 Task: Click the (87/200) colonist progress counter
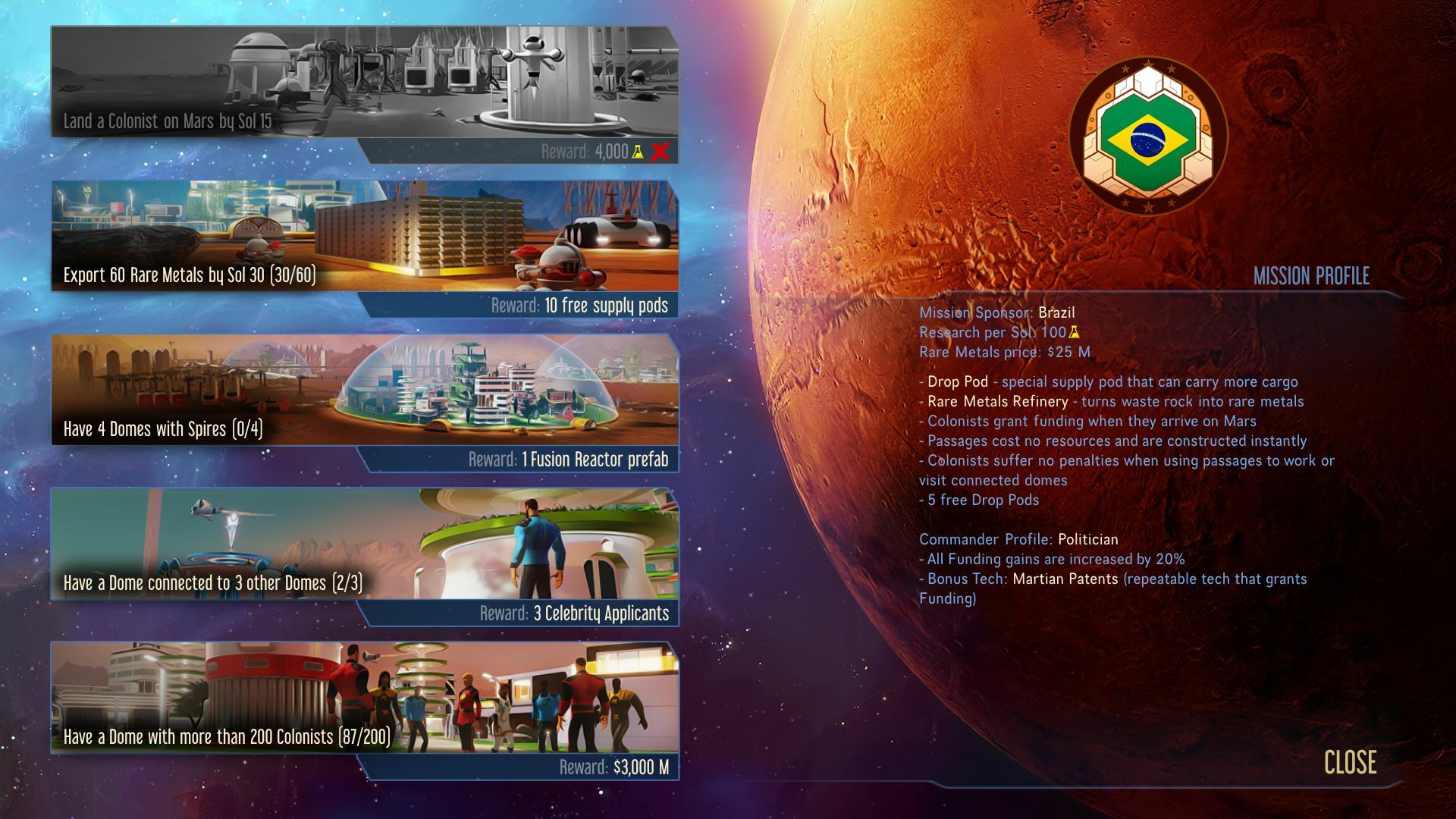click(364, 736)
